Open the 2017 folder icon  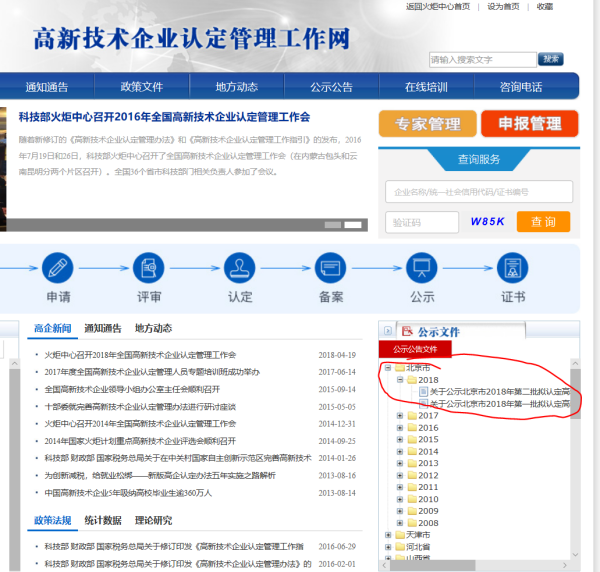pos(412,416)
